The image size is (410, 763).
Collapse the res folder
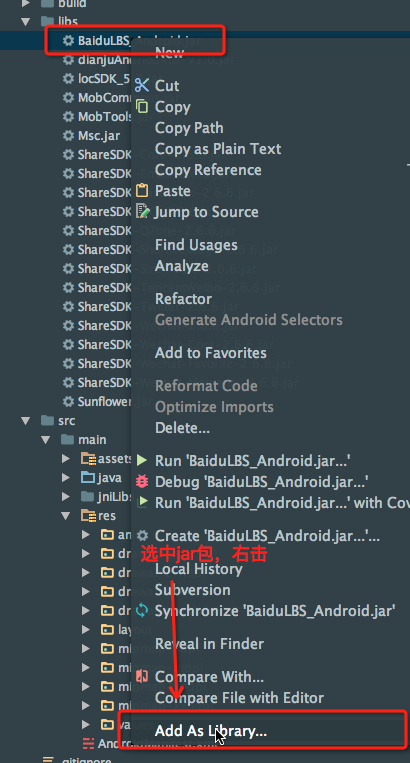66,516
